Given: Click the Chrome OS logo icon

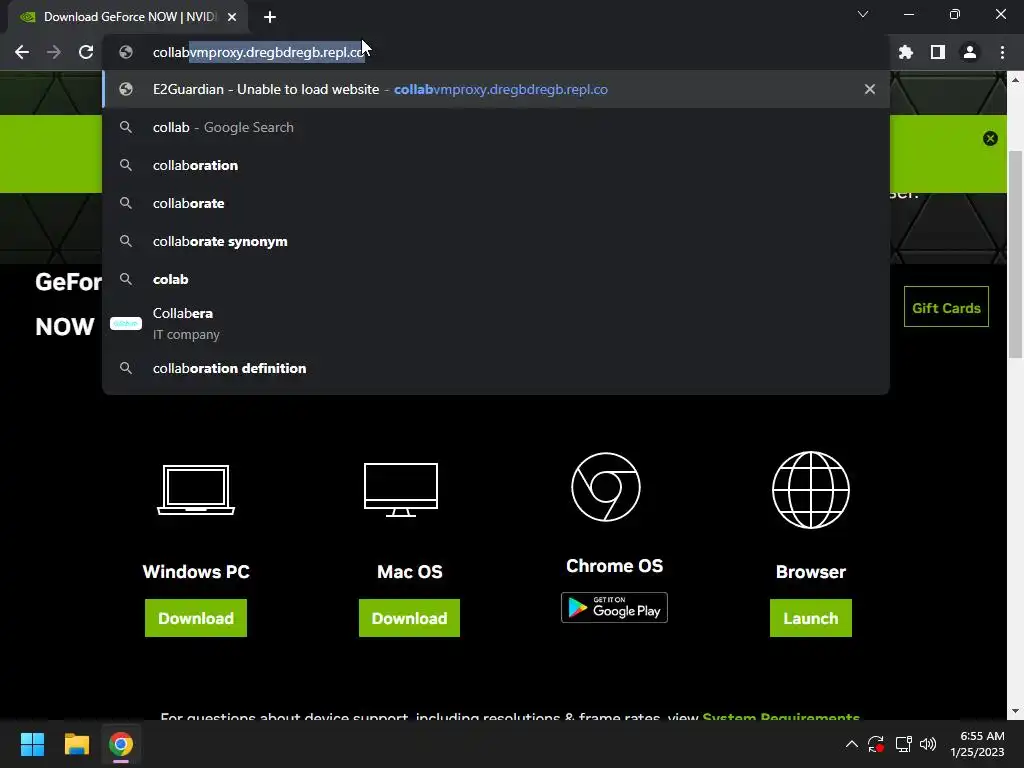Looking at the screenshot, I should pyautogui.click(x=606, y=487).
